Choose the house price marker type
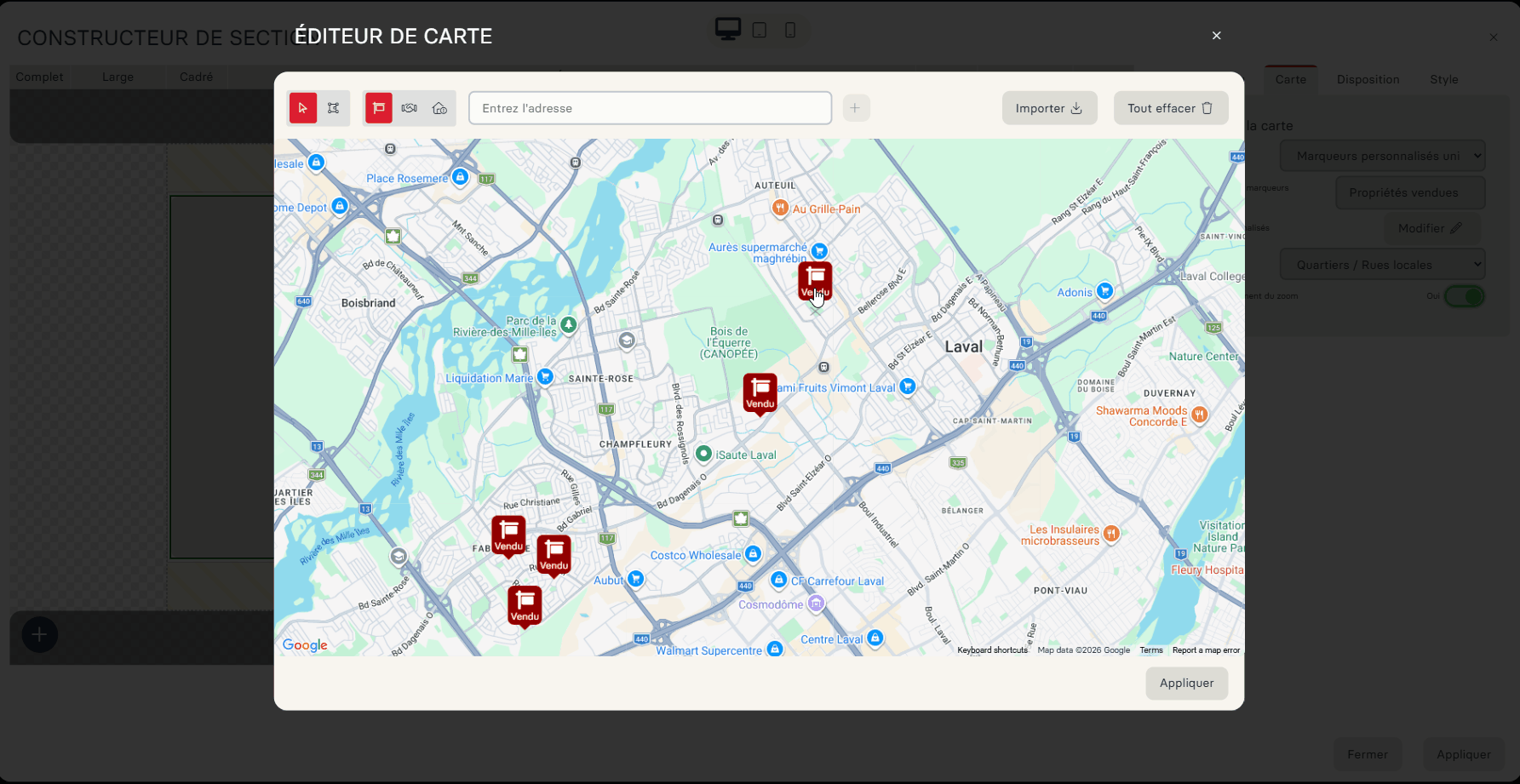 coord(439,108)
